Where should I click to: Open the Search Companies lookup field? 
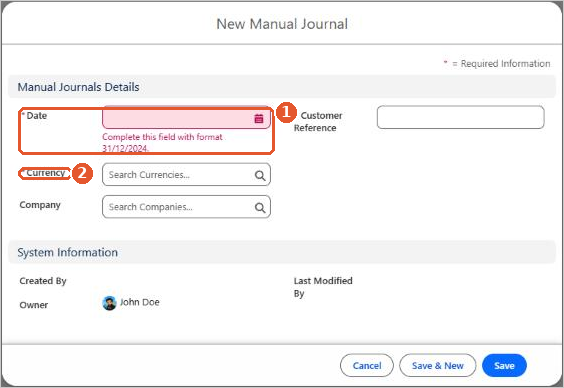186,207
